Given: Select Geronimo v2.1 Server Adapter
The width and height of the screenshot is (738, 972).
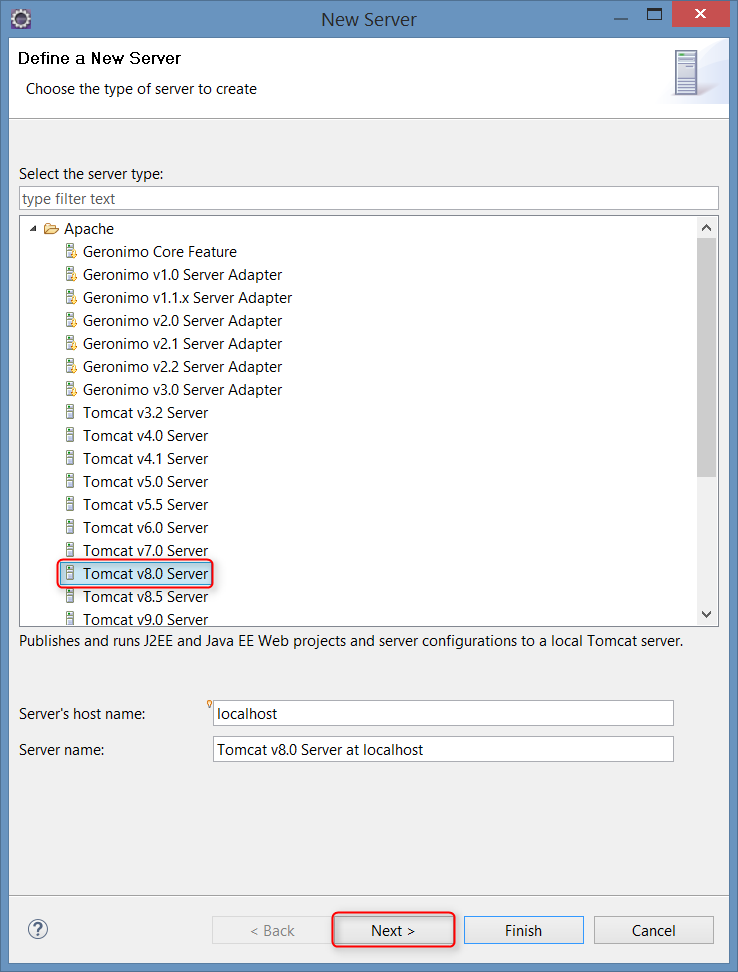Looking at the screenshot, I should click(182, 343).
